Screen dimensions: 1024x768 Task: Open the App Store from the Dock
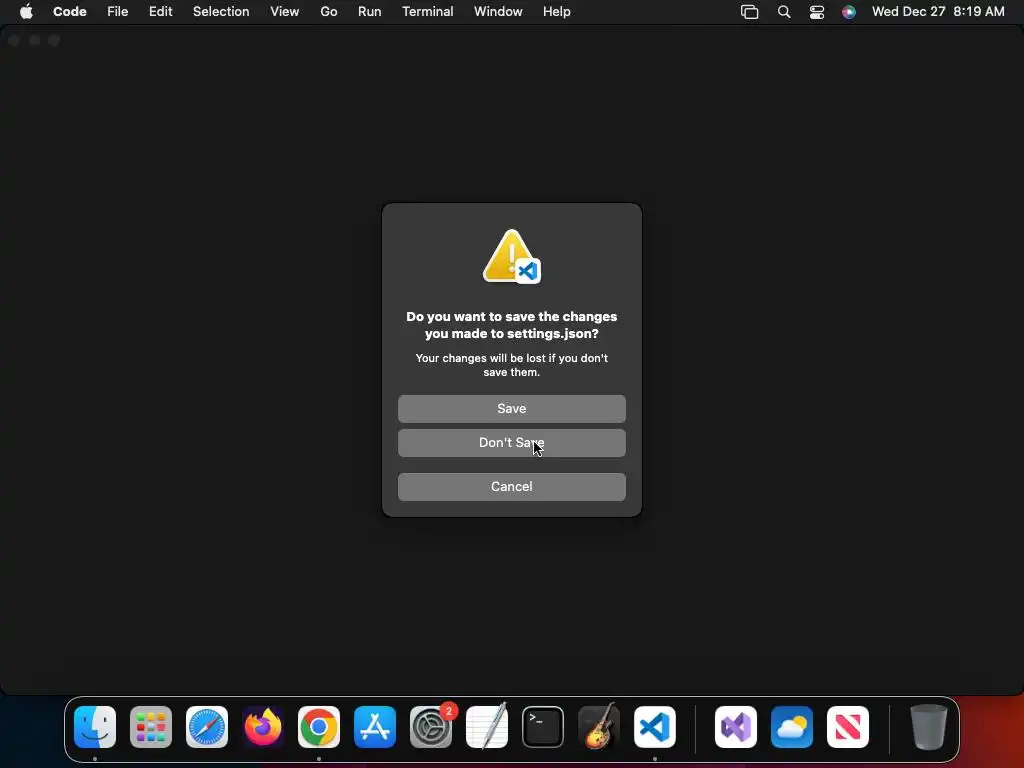[x=375, y=727]
